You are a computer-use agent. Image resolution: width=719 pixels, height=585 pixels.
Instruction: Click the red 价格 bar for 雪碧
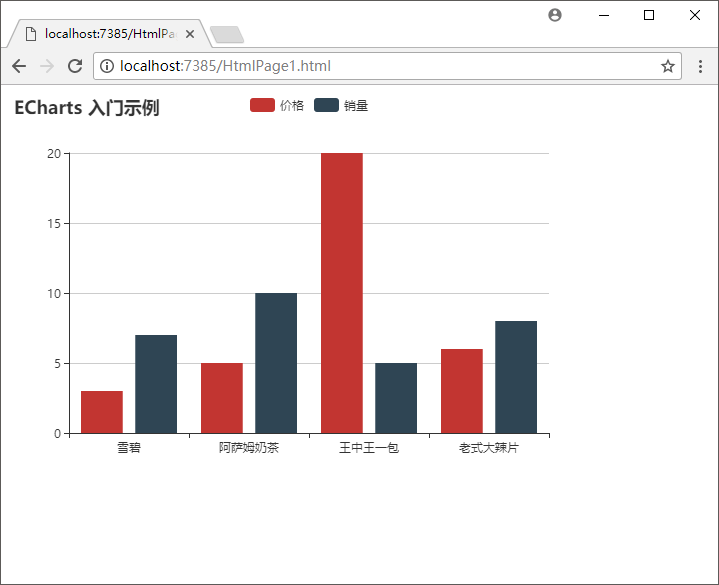(x=102, y=412)
